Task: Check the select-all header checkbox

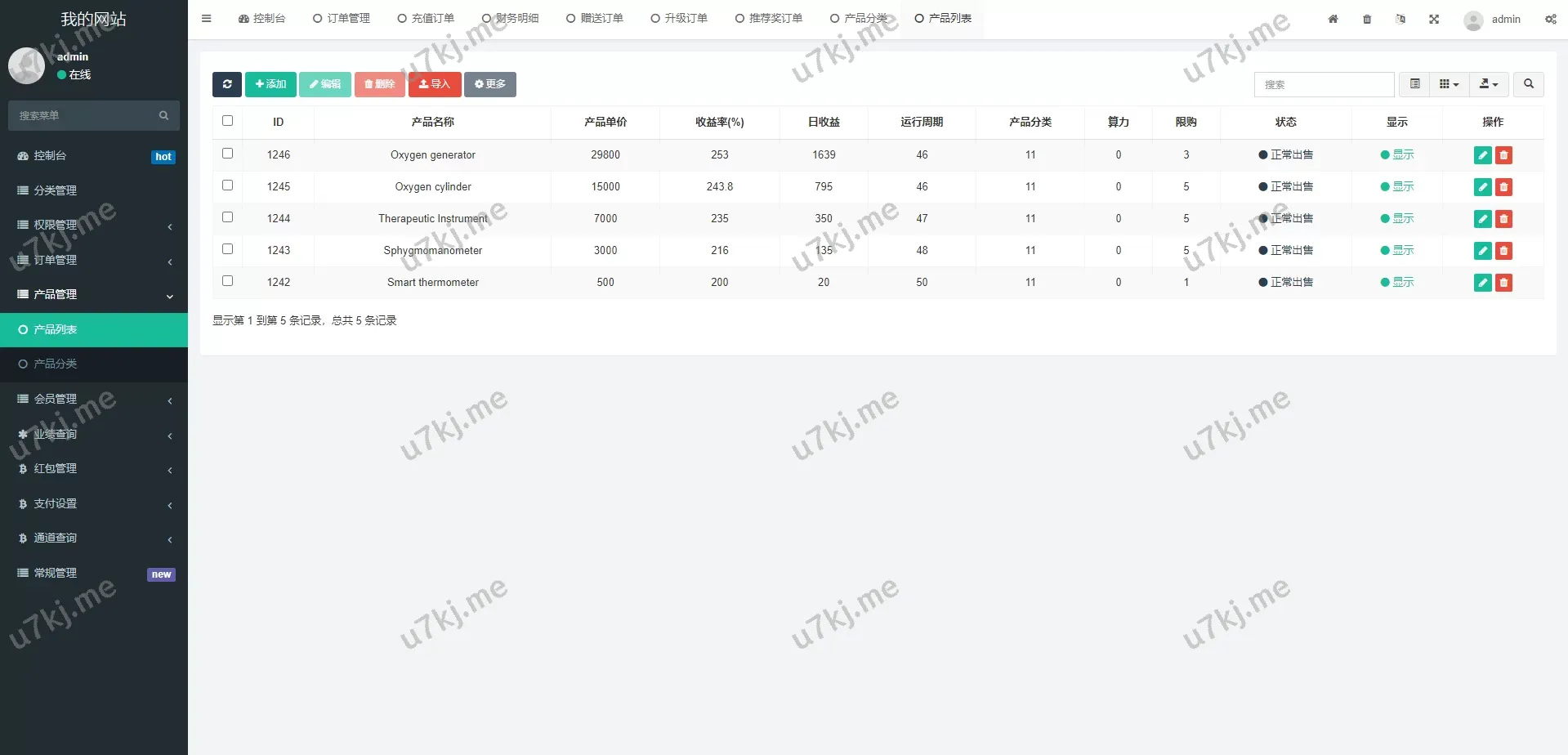Action: click(x=228, y=121)
